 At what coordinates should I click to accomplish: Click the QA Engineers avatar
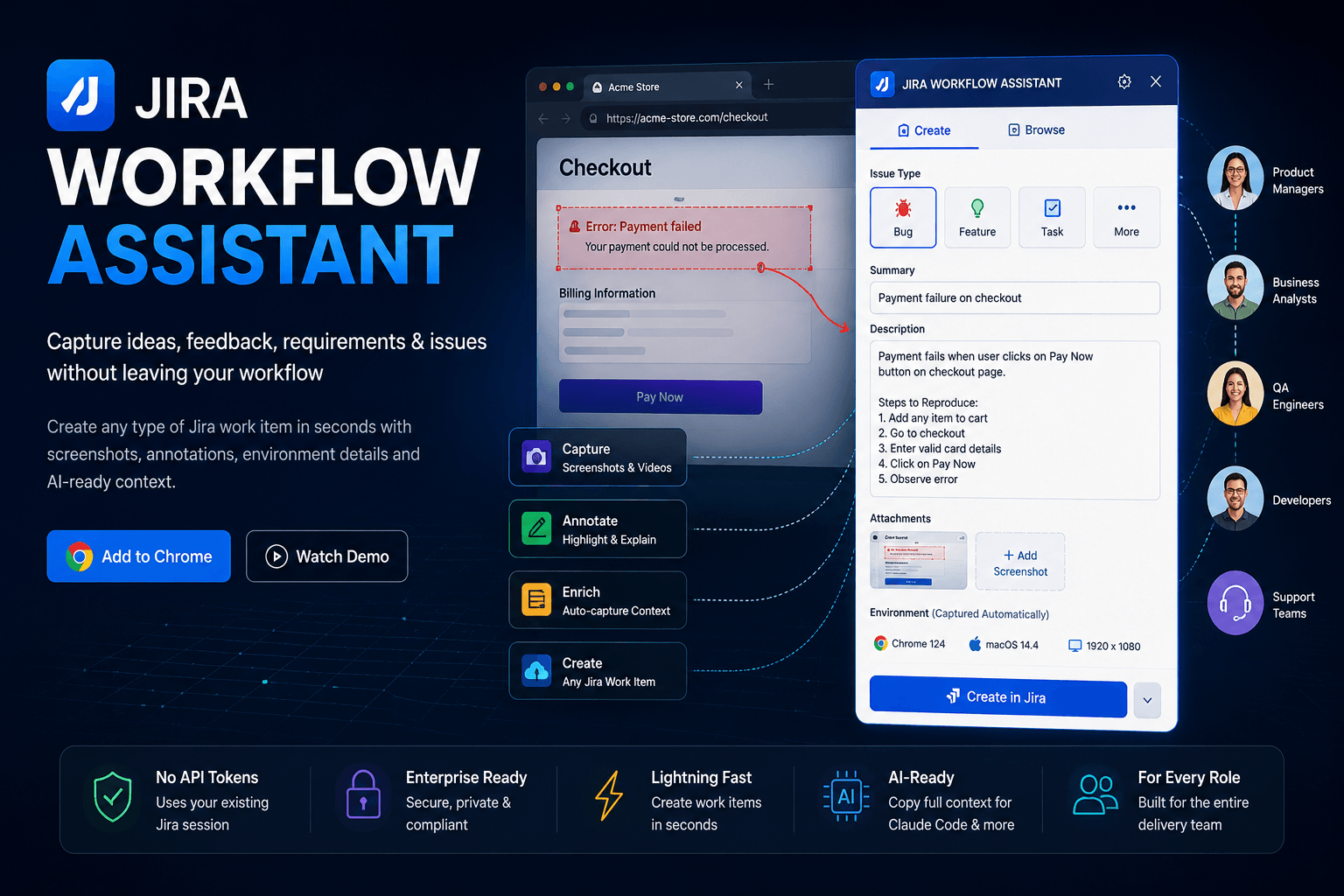click(1235, 393)
